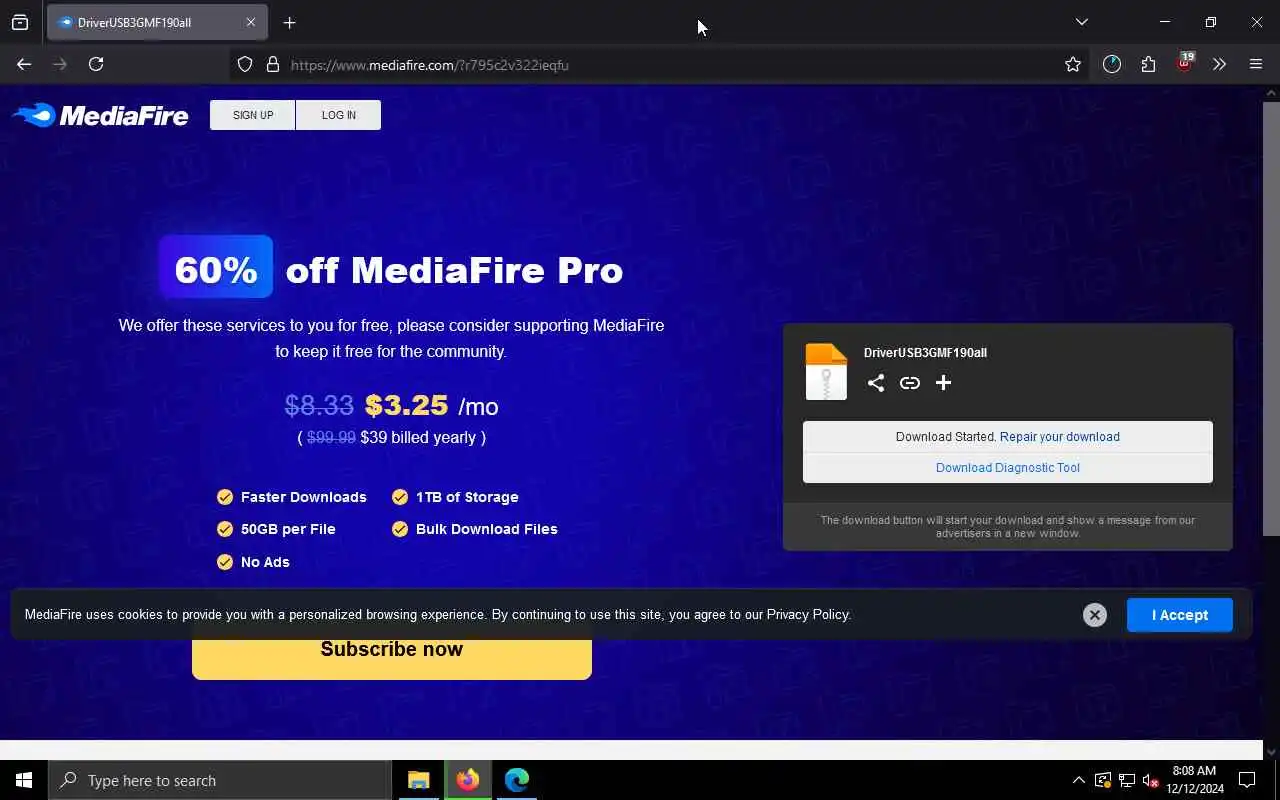Click the 'Bulk Download Files' feature text
The height and width of the screenshot is (800, 1280).
pos(487,529)
